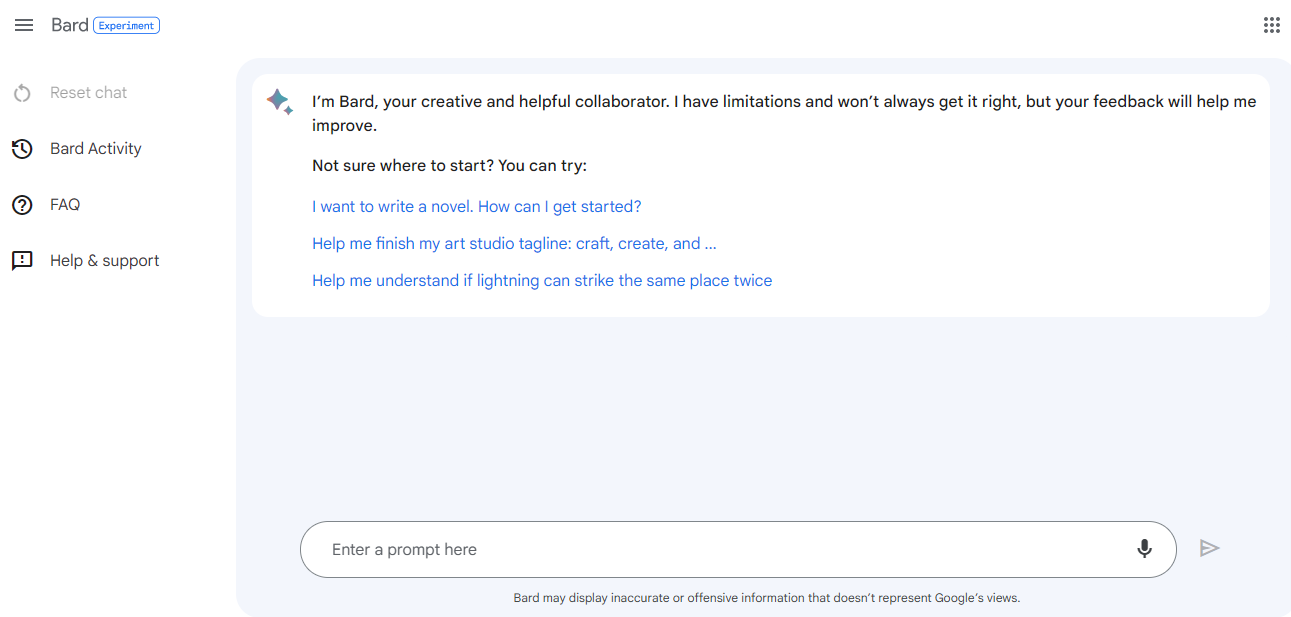Click the Reset chat circular arrow icon
The image size is (1291, 617).
tap(22, 93)
